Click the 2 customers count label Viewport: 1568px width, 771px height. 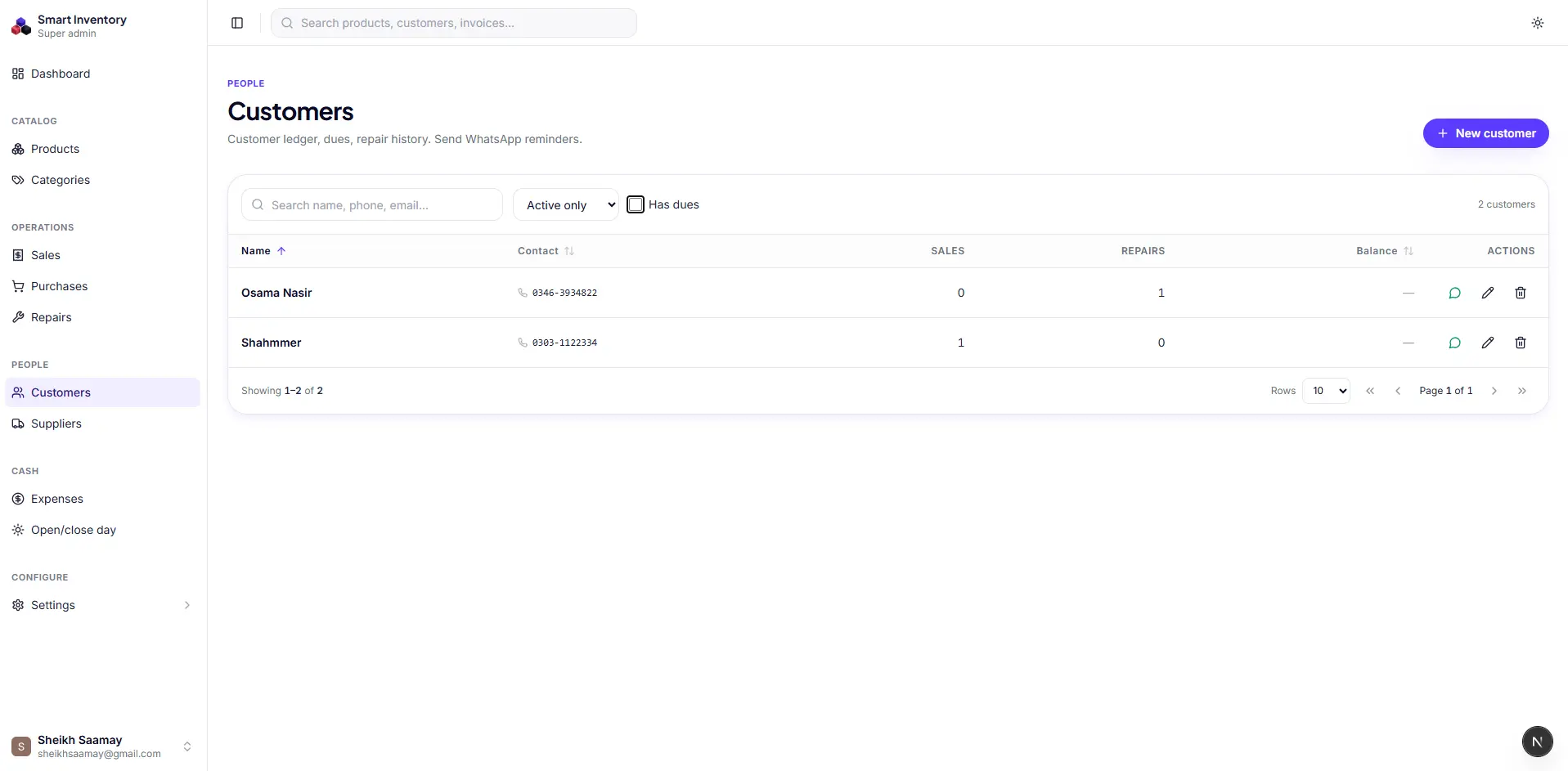1506,204
